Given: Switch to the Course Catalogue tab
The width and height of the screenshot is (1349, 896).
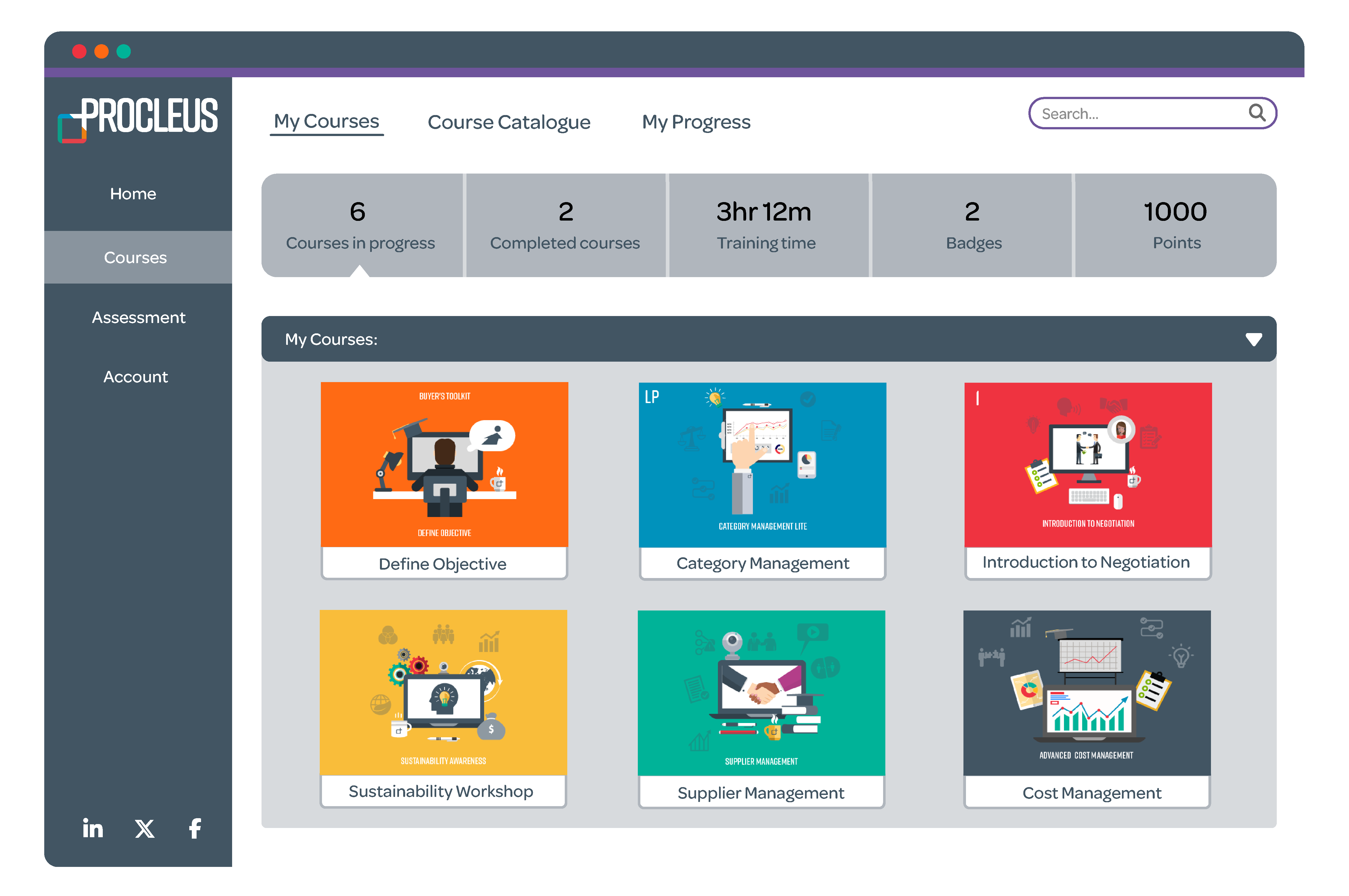Looking at the screenshot, I should tap(509, 122).
